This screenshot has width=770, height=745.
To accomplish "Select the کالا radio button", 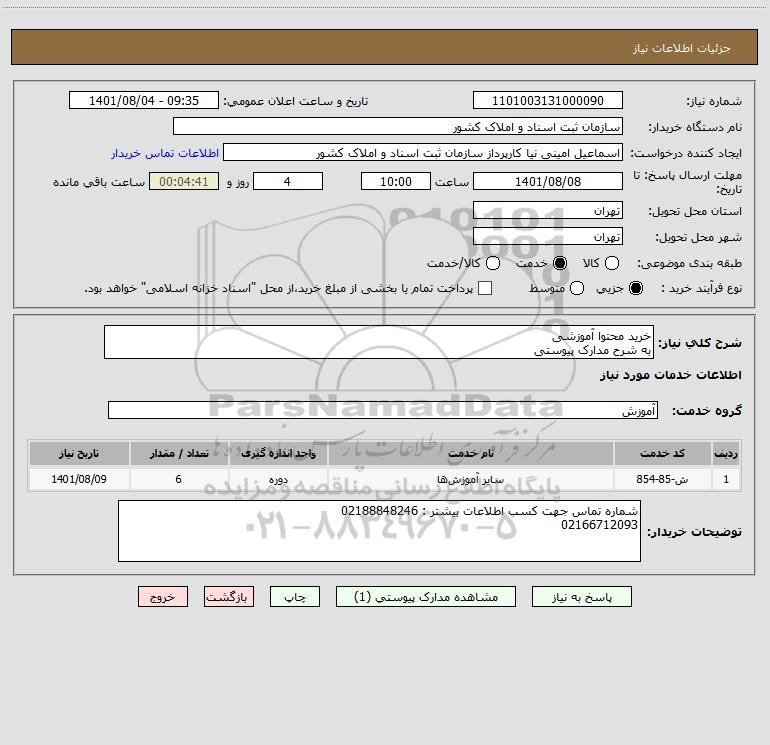I will tap(611, 263).
